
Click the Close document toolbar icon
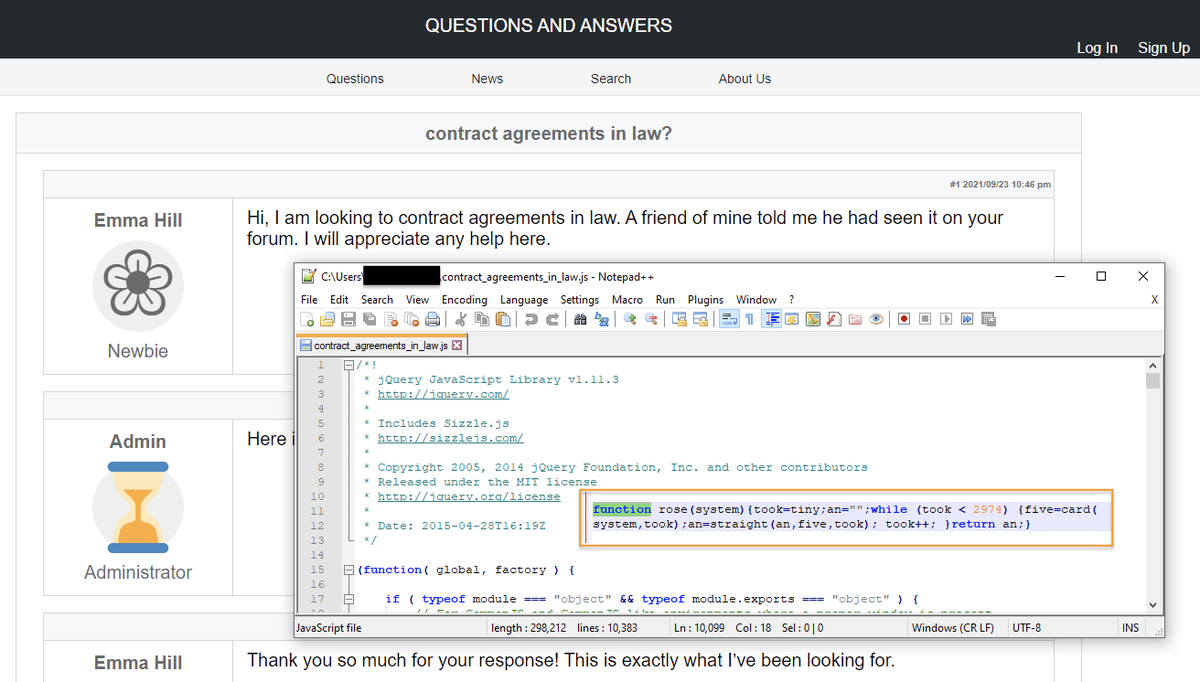pyautogui.click(x=390, y=319)
